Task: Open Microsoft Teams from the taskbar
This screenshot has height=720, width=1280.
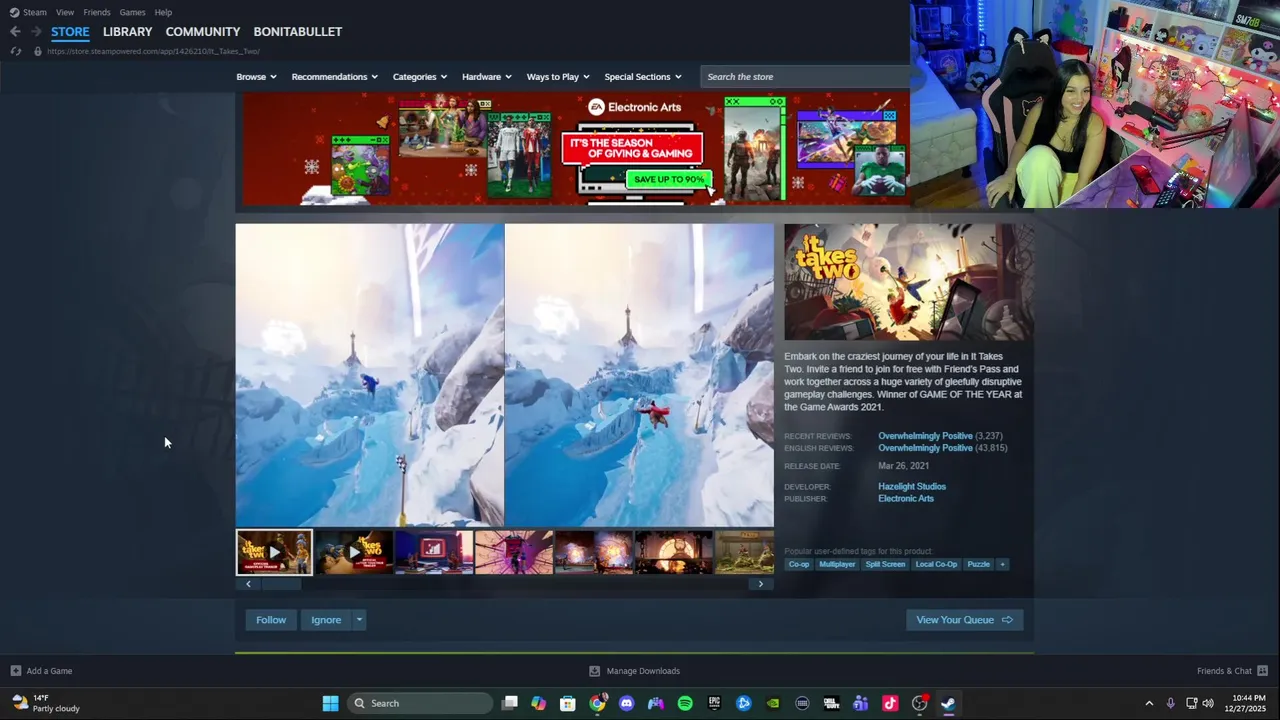Action: coord(860,703)
